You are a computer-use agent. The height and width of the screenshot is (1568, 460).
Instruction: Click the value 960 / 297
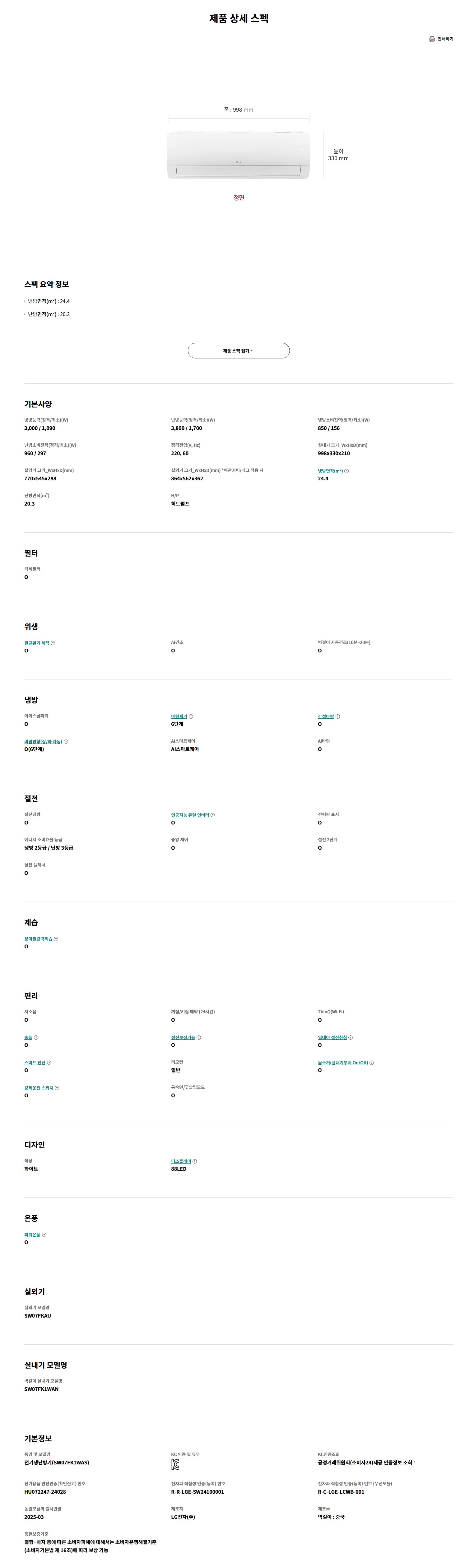pyautogui.click(x=35, y=454)
